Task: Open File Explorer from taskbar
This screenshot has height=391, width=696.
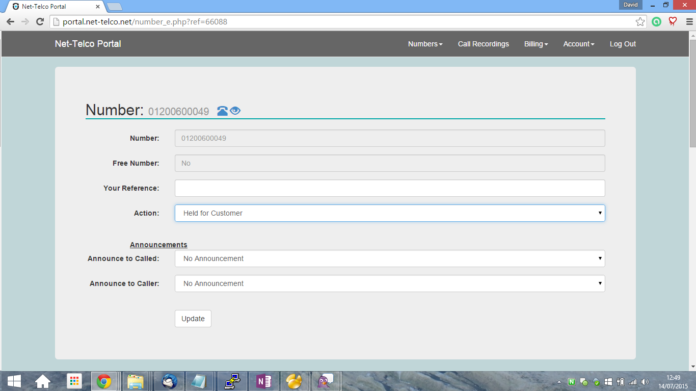Action: click(x=135, y=381)
